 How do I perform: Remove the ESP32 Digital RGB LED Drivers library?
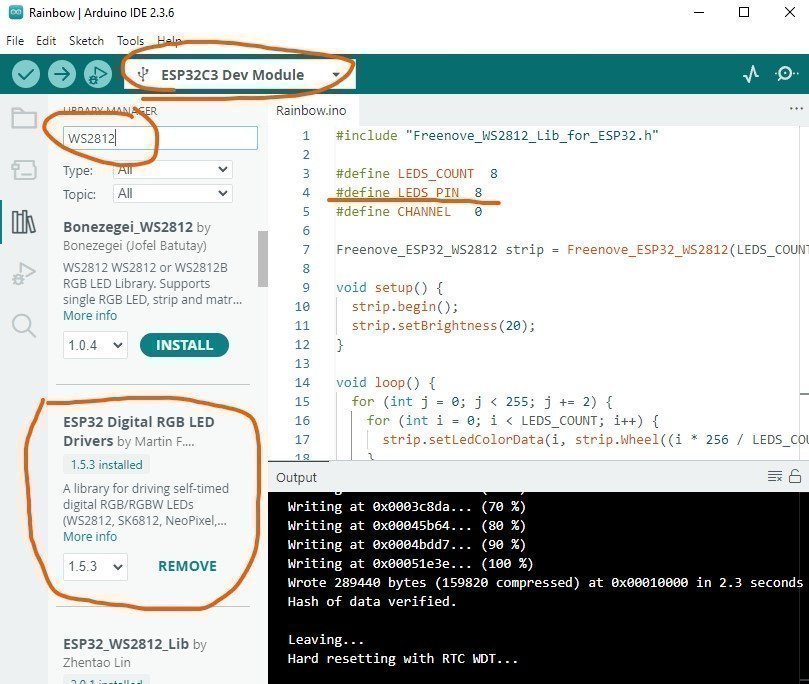click(187, 566)
